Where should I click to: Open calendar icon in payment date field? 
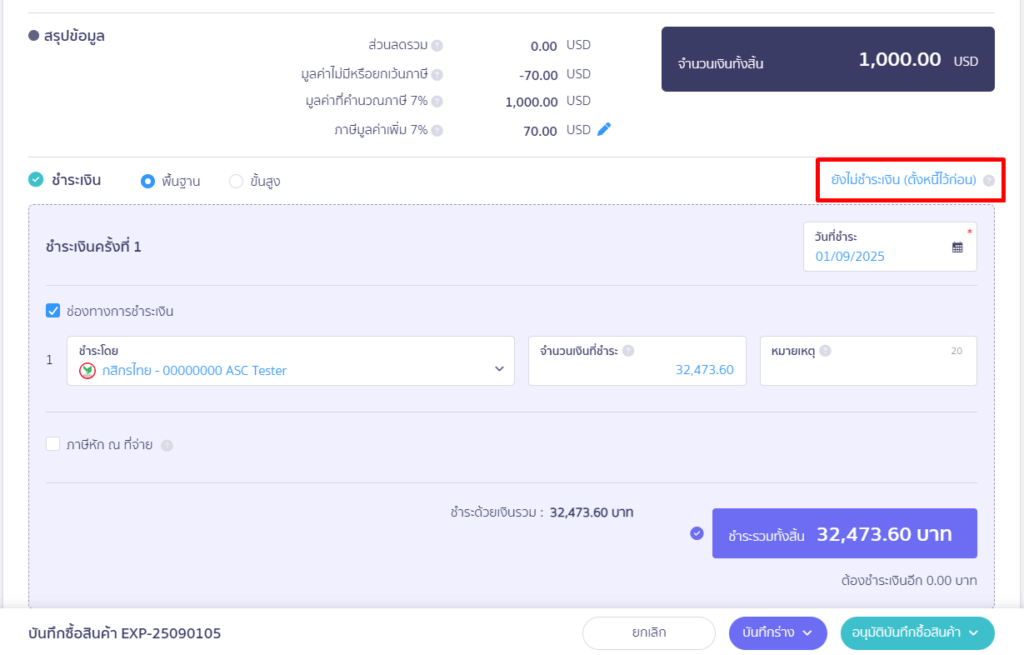957,247
